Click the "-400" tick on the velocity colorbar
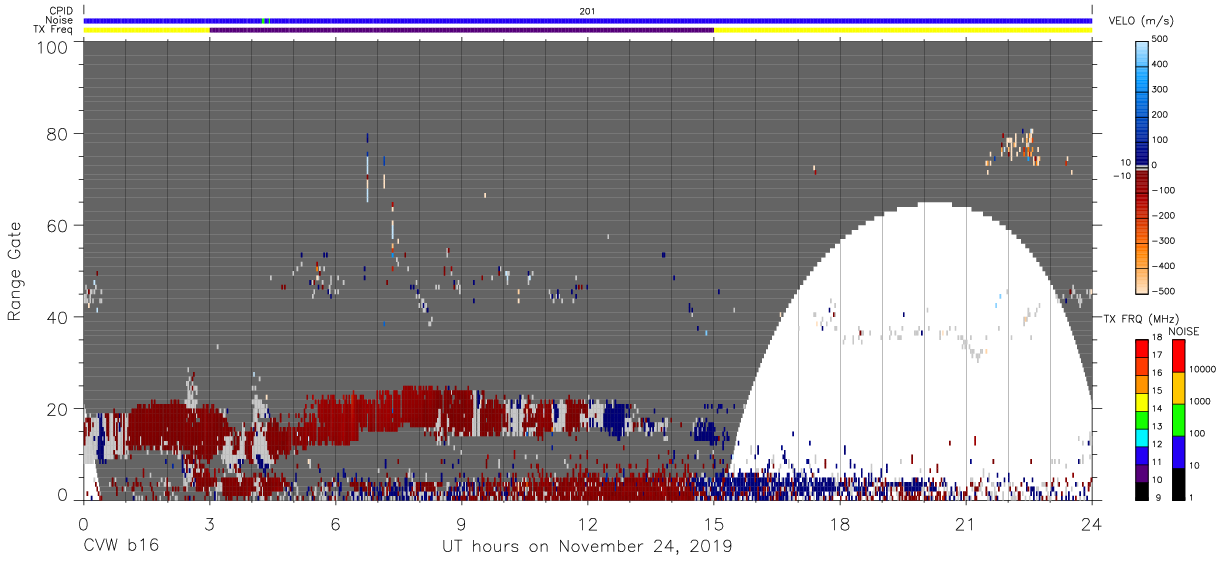The height and width of the screenshot is (567, 1228). [1162, 266]
